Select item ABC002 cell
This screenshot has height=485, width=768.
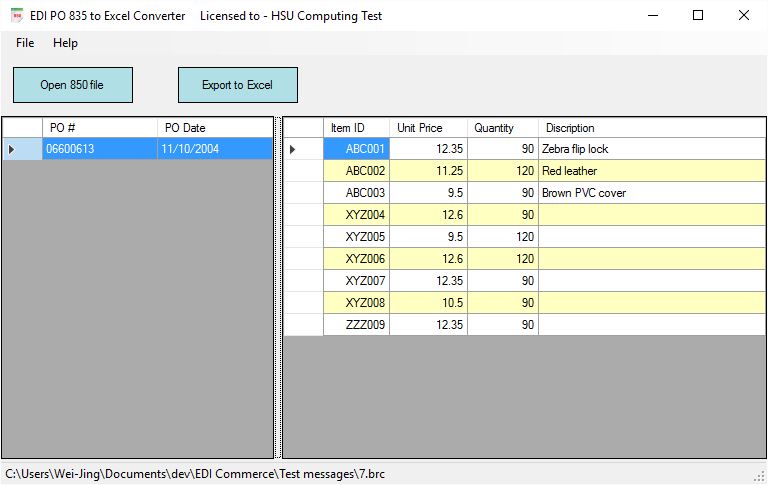(x=357, y=171)
